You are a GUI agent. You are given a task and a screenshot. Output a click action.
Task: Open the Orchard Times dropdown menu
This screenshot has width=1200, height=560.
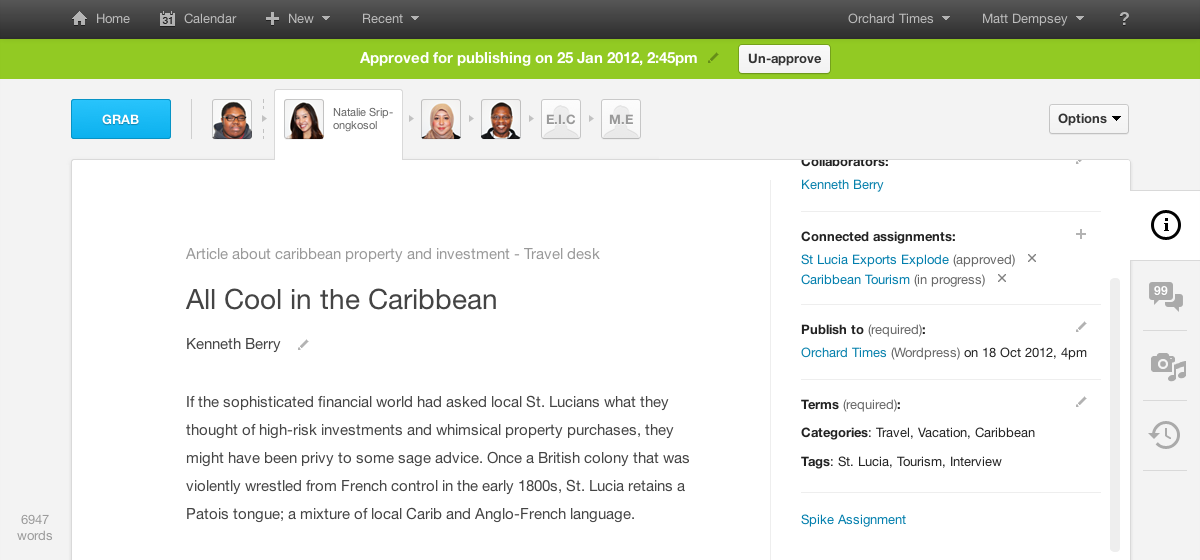pos(898,19)
